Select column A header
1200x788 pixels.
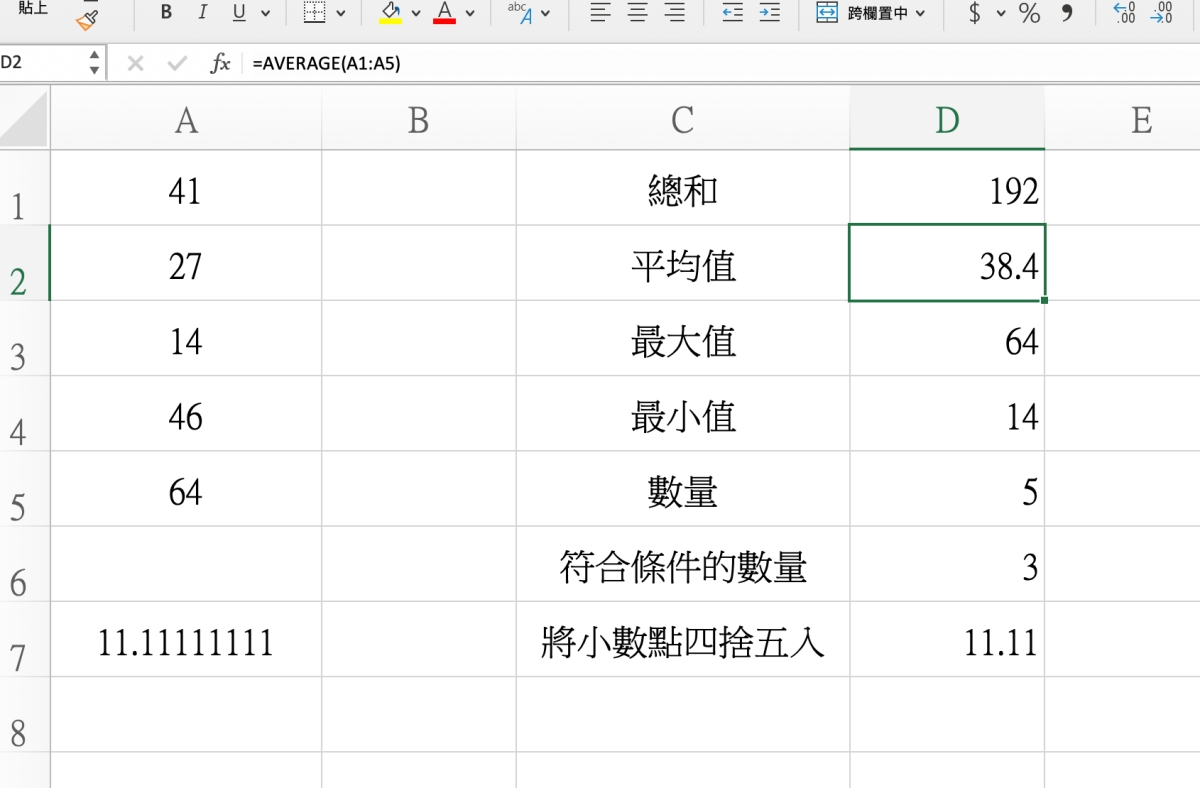click(x=186, y=119)
